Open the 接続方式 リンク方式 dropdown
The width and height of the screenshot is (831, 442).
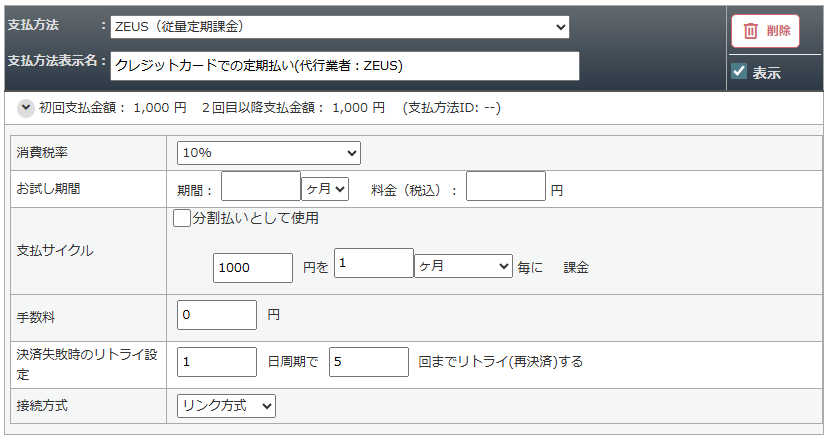point(226,405)
